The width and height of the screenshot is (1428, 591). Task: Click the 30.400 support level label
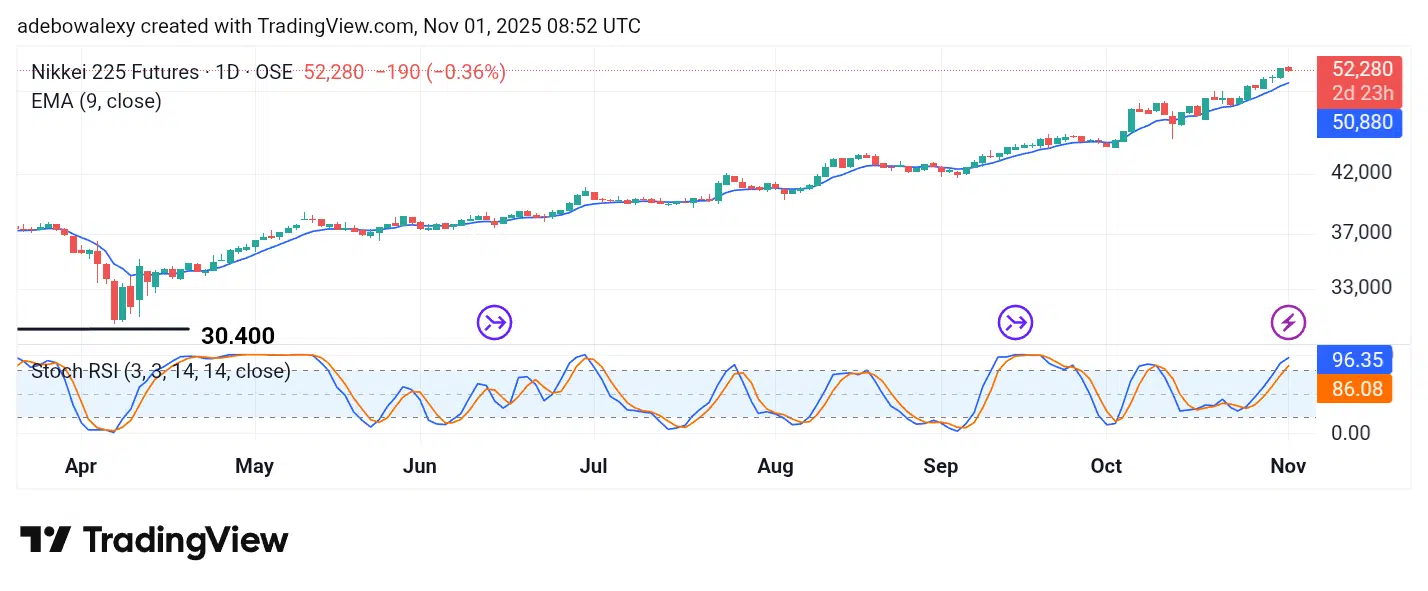point(238,336)
